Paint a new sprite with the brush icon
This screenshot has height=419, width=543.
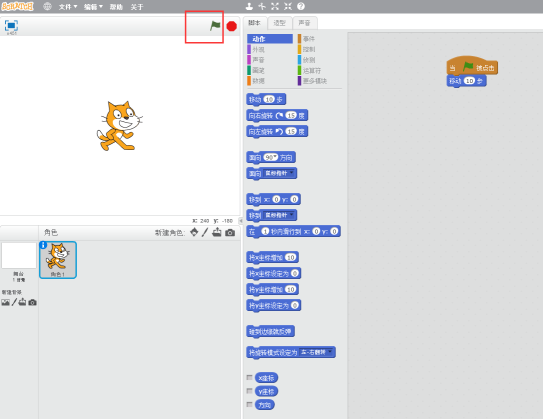[x=205, y=232]
